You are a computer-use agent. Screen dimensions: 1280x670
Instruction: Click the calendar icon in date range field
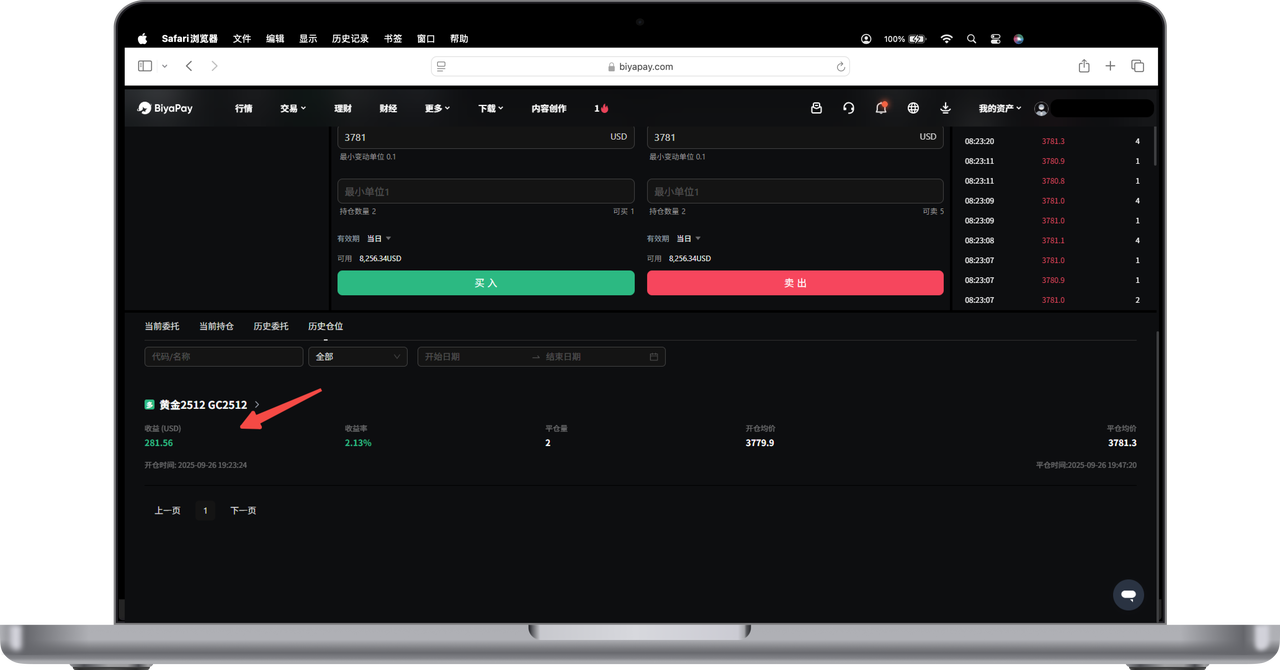(654, 357)
